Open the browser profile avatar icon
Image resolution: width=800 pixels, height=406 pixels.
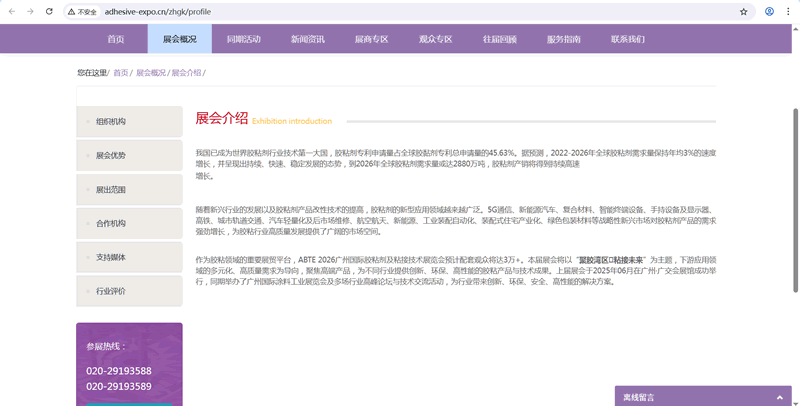coord(769,12)
